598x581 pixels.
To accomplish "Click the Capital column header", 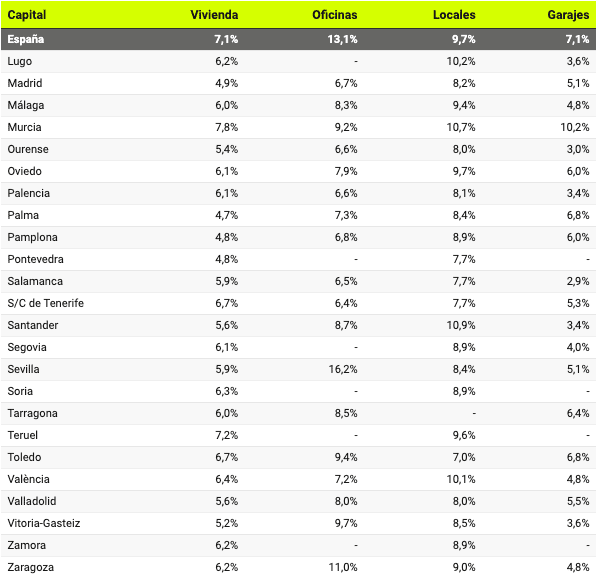I will pyautogui.click(x=27, y=15).
